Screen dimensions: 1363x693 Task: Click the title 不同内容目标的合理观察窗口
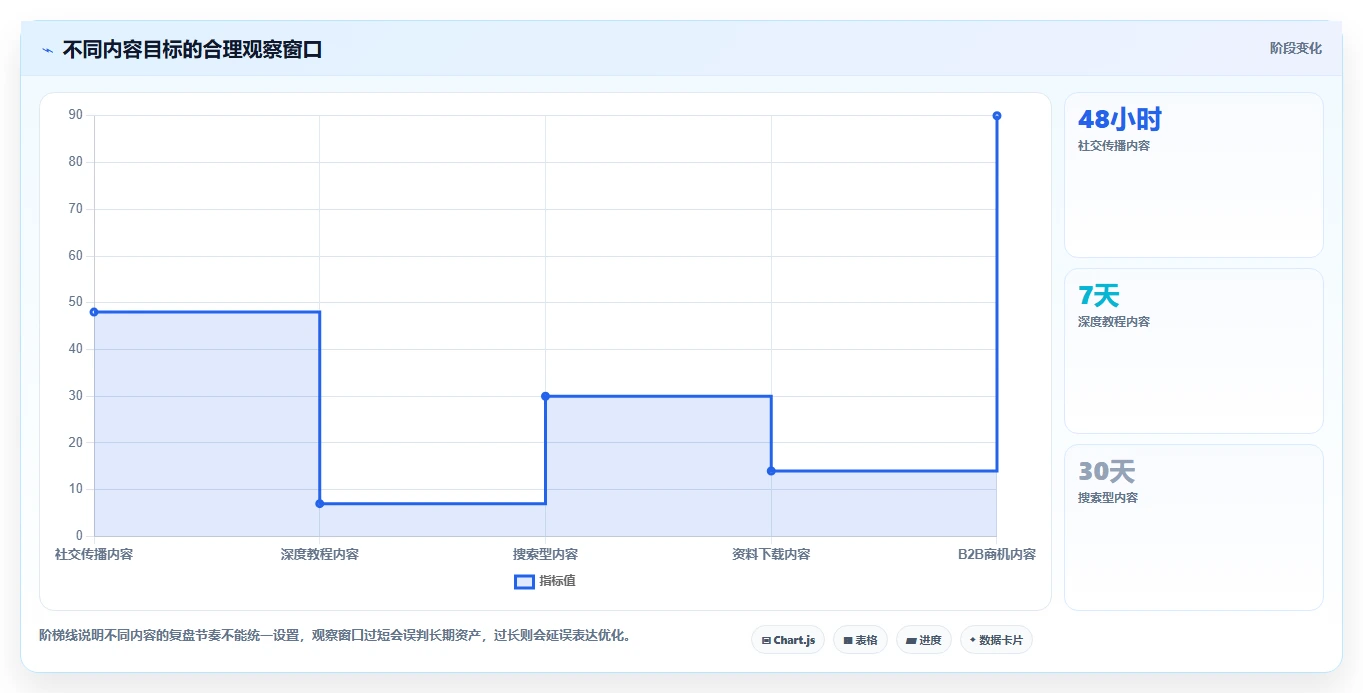point(192,49)
